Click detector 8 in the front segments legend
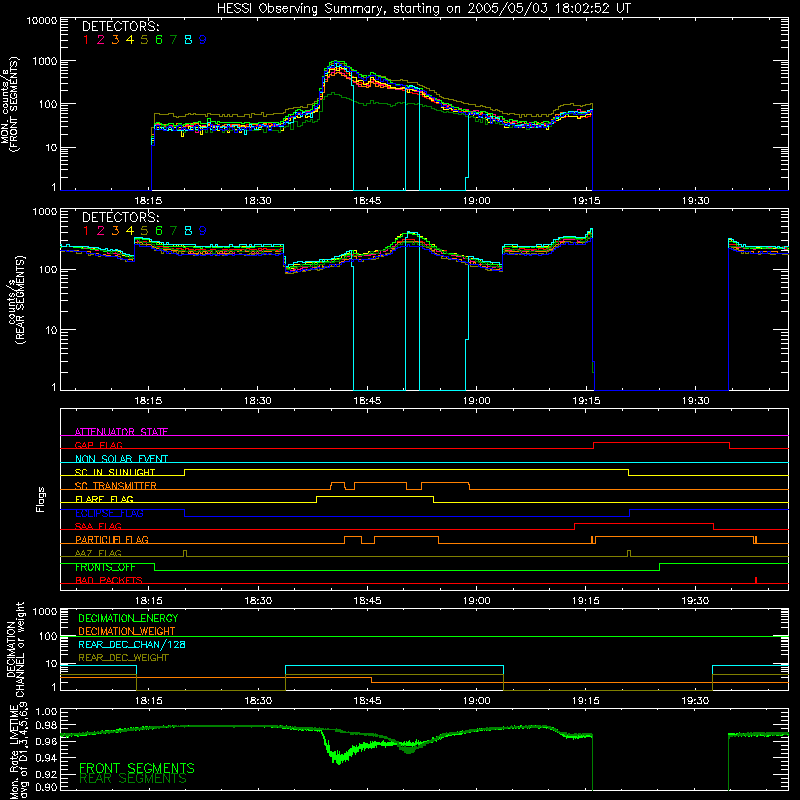 tap(188, 40)
